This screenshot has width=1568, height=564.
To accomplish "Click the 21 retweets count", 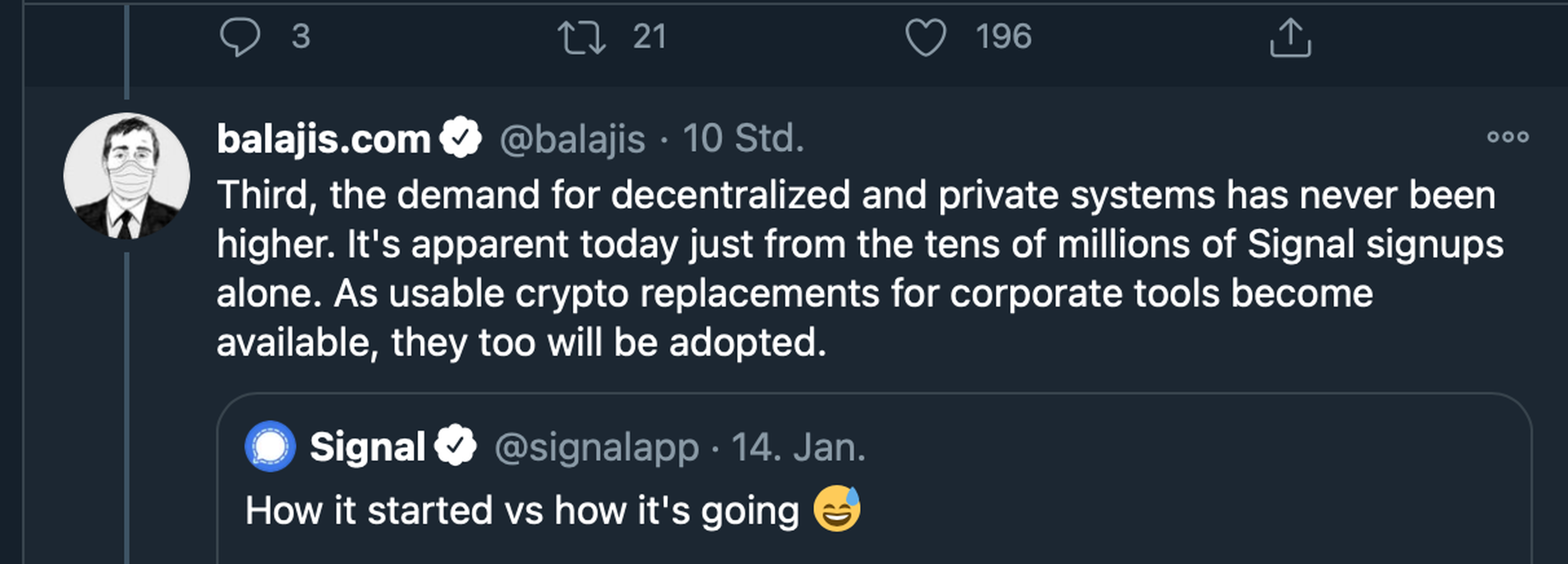I will pyautogui.click(x=649, y=37).
